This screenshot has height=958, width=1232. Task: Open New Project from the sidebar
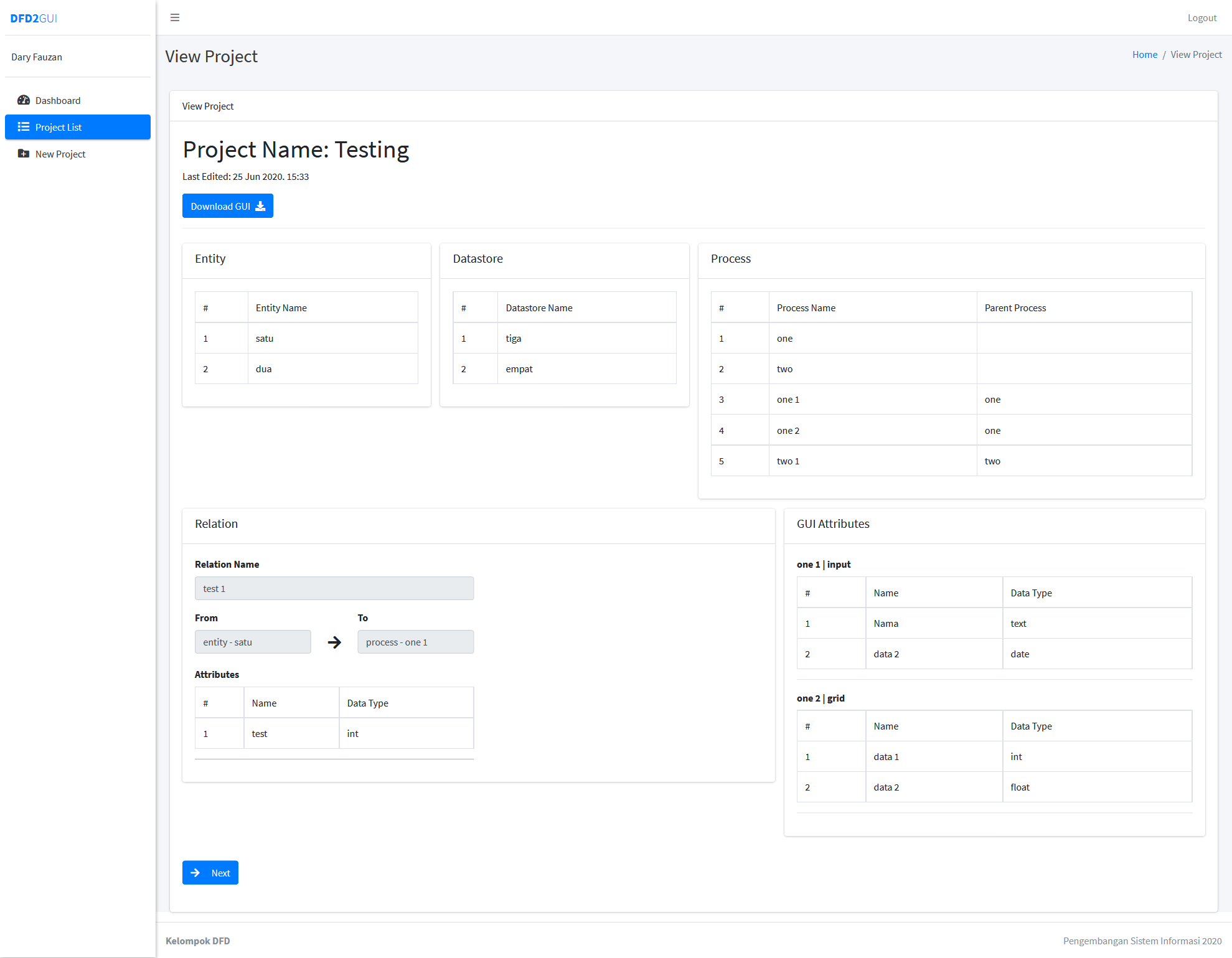point(60,154)
